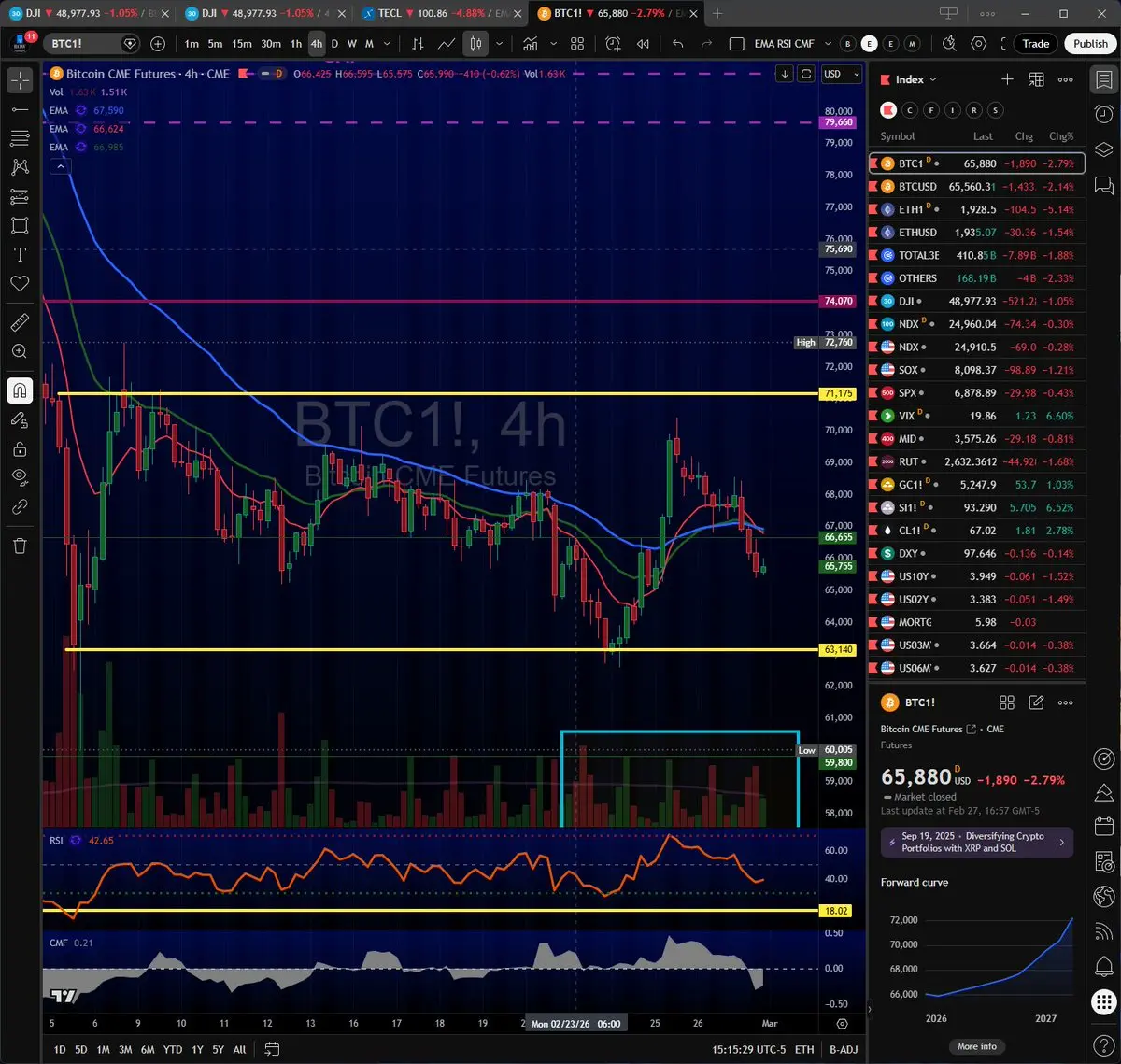Open the Fibonacci retracement tools
This screenshot has width=1121, height=1064.
[20, 138]
